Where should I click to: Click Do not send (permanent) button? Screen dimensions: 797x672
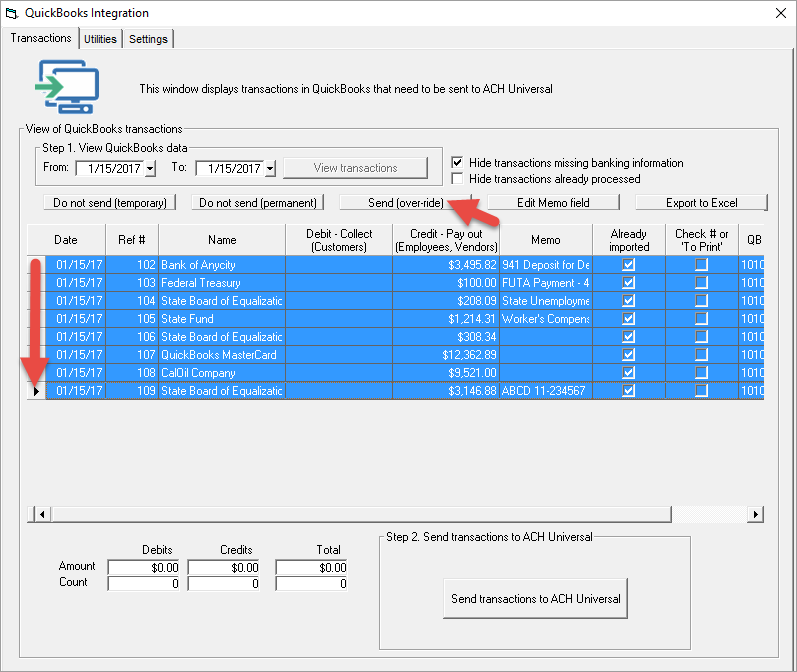[x=258, y=203]
